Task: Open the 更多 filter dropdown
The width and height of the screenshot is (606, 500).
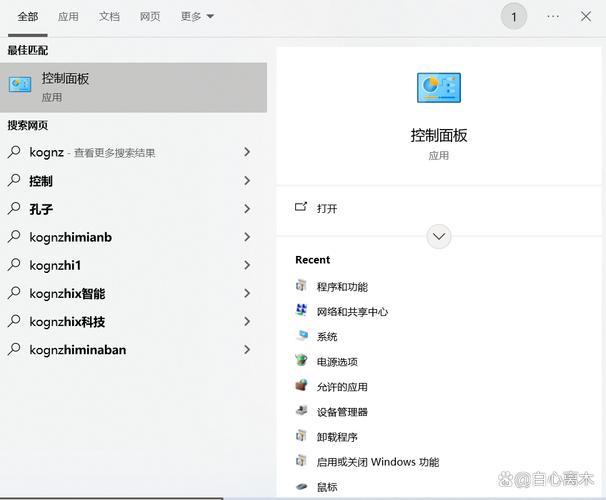Action: [197, 17]
